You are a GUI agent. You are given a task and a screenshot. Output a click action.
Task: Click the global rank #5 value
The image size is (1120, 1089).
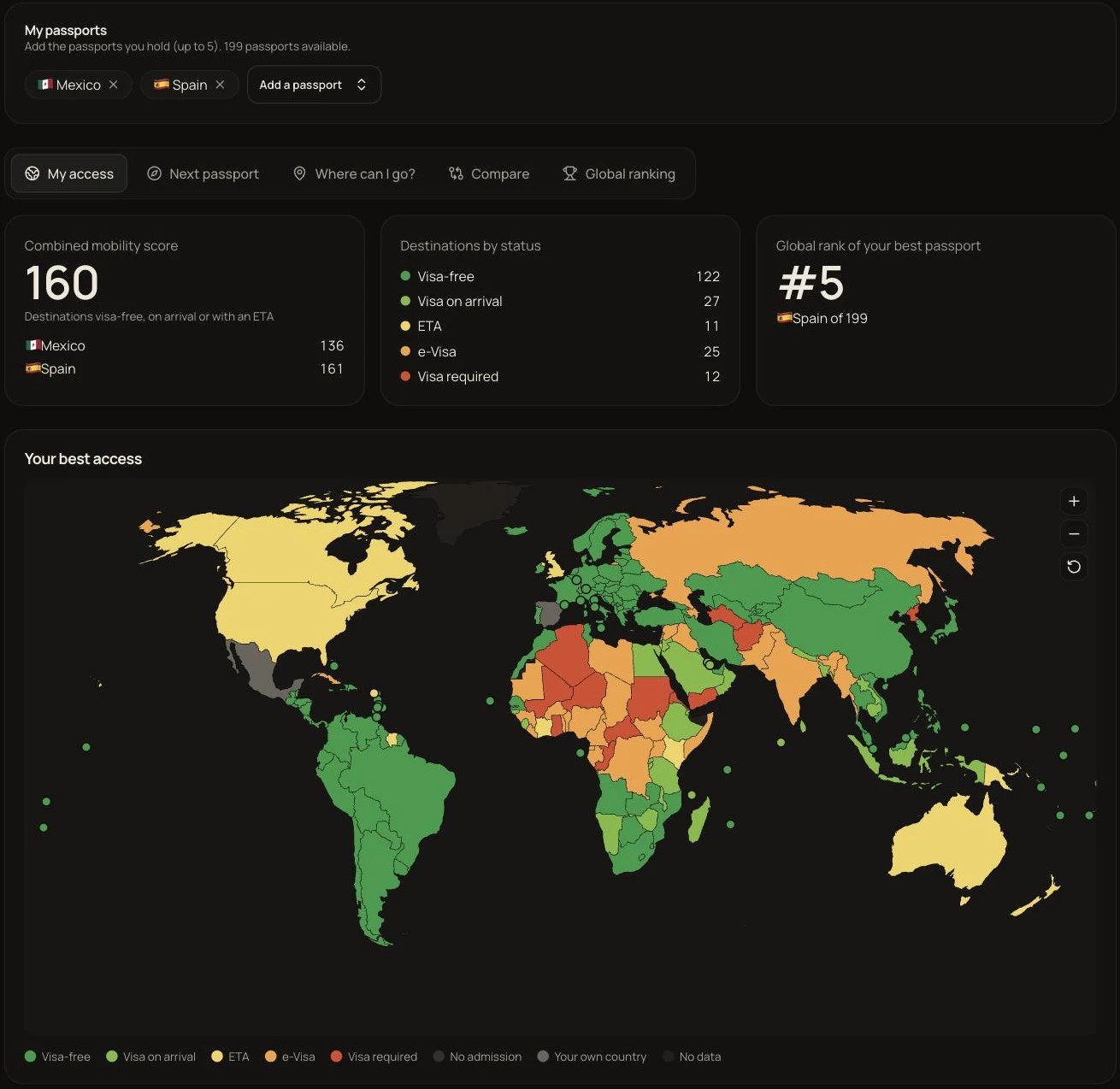[811, 283]
